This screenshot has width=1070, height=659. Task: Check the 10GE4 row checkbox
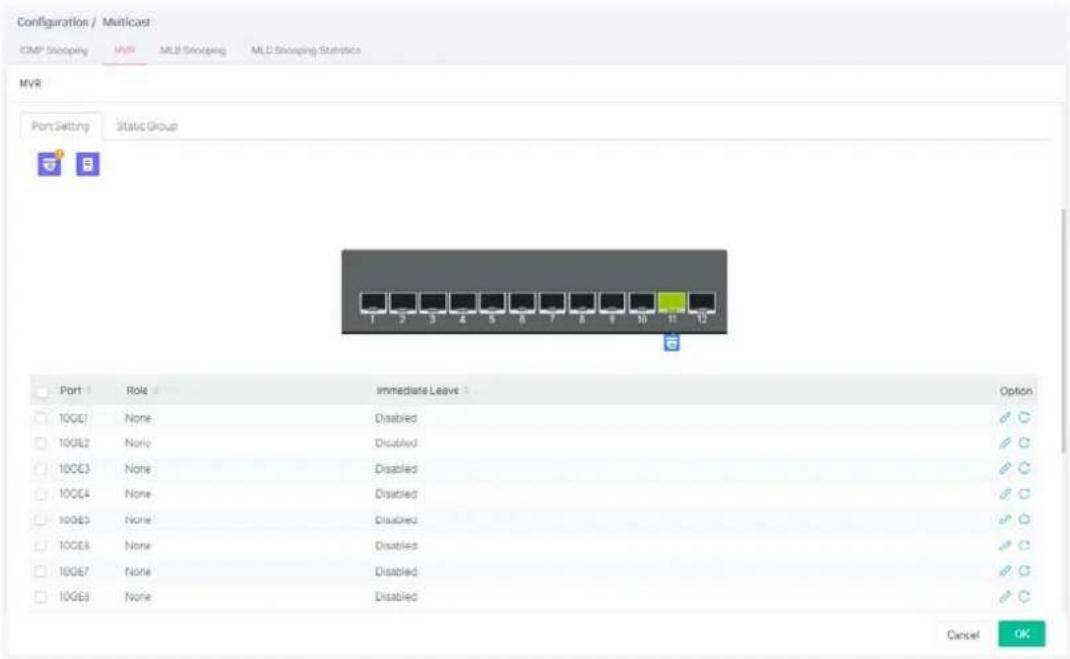click(41, 495)
